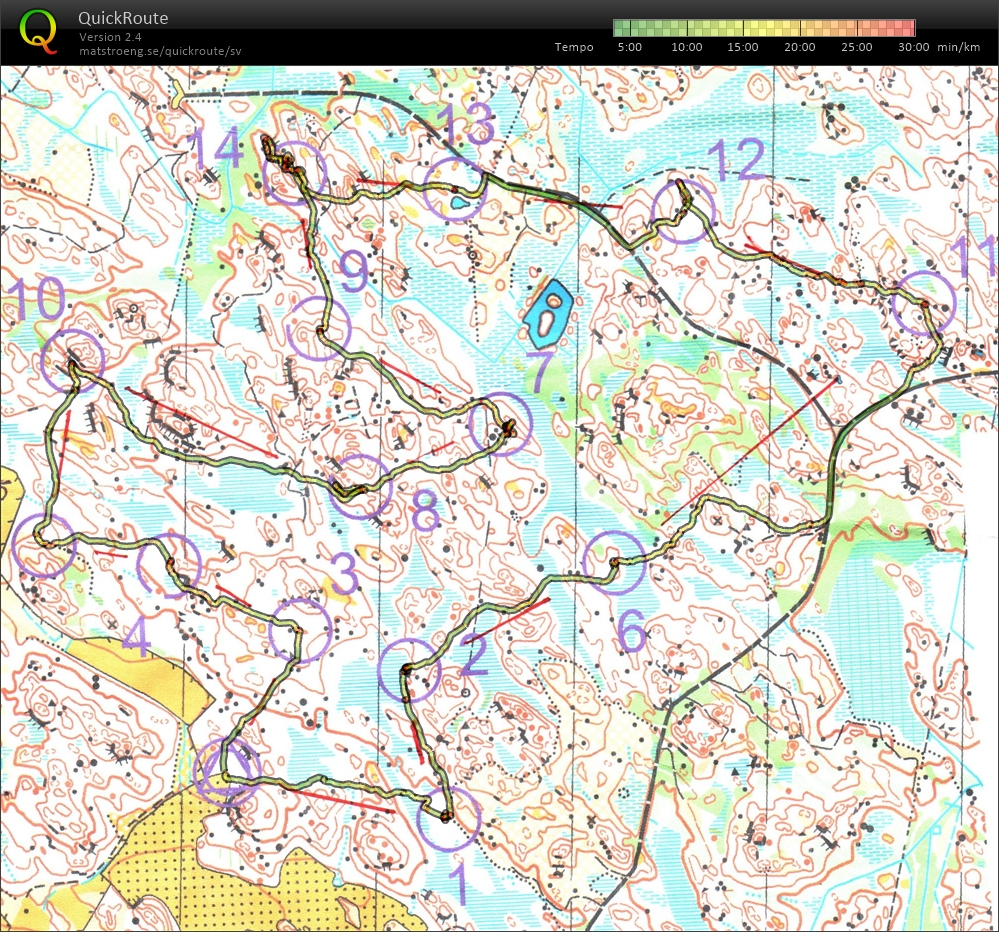Click the QuickRoute Q logo
Screen dimensions: 999x932
(38, 25)
